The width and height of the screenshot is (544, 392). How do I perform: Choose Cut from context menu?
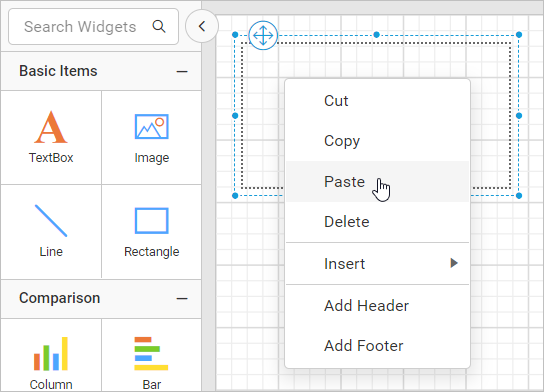[377, 101]
